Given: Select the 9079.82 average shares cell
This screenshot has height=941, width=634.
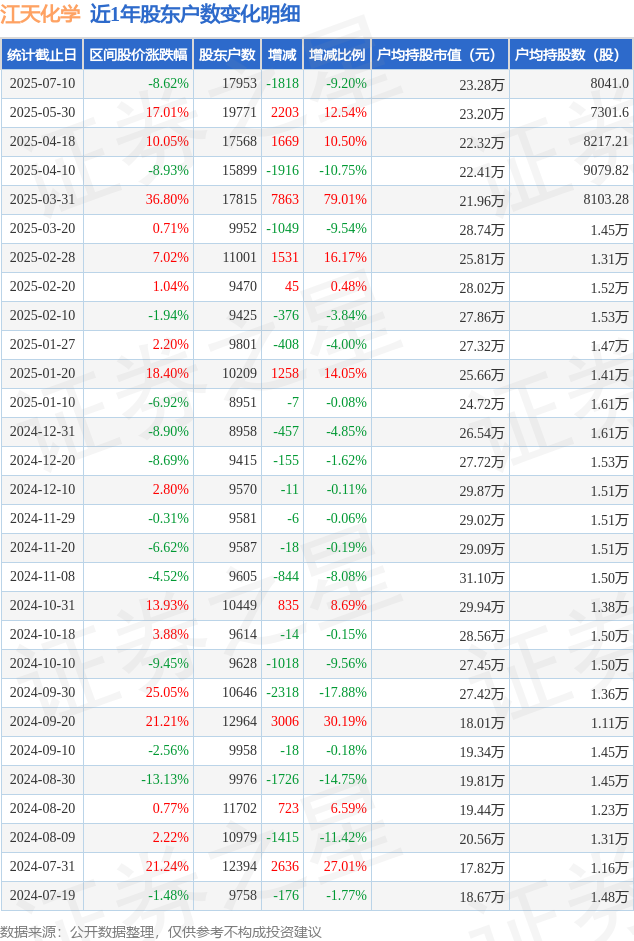Looking at the screenshot, I should coord(606,170).
